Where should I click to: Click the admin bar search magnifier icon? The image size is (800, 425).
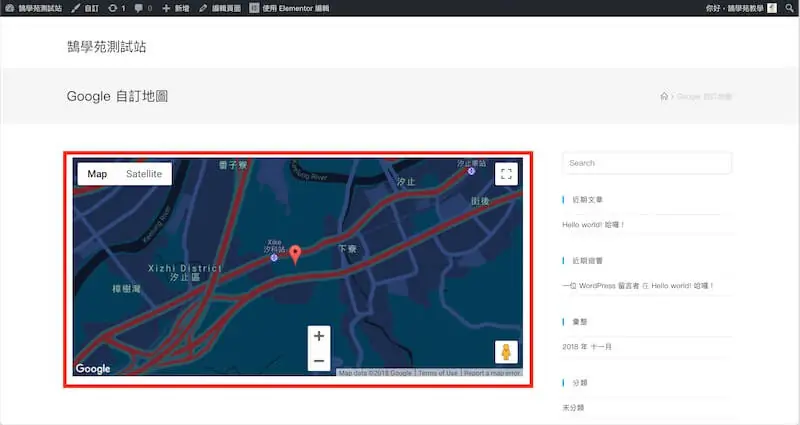pos(790,8)
